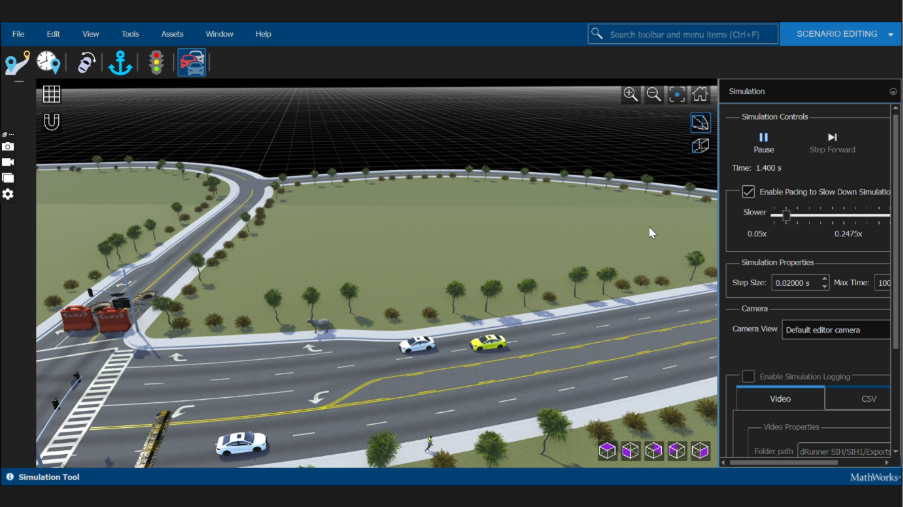This screenshot has height=507, width=903.
Task: Select the traffic light tool
Action: tap(156, 63)
